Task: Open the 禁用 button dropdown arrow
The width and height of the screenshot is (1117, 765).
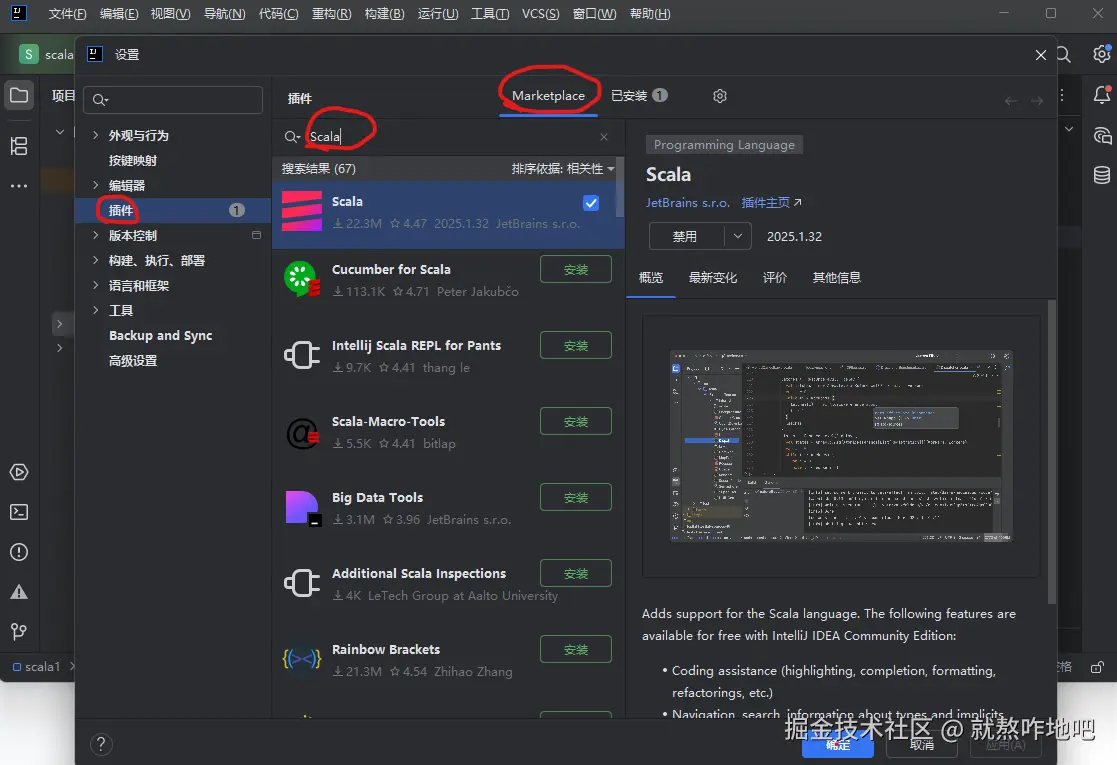Action: (x=738, y=236)
